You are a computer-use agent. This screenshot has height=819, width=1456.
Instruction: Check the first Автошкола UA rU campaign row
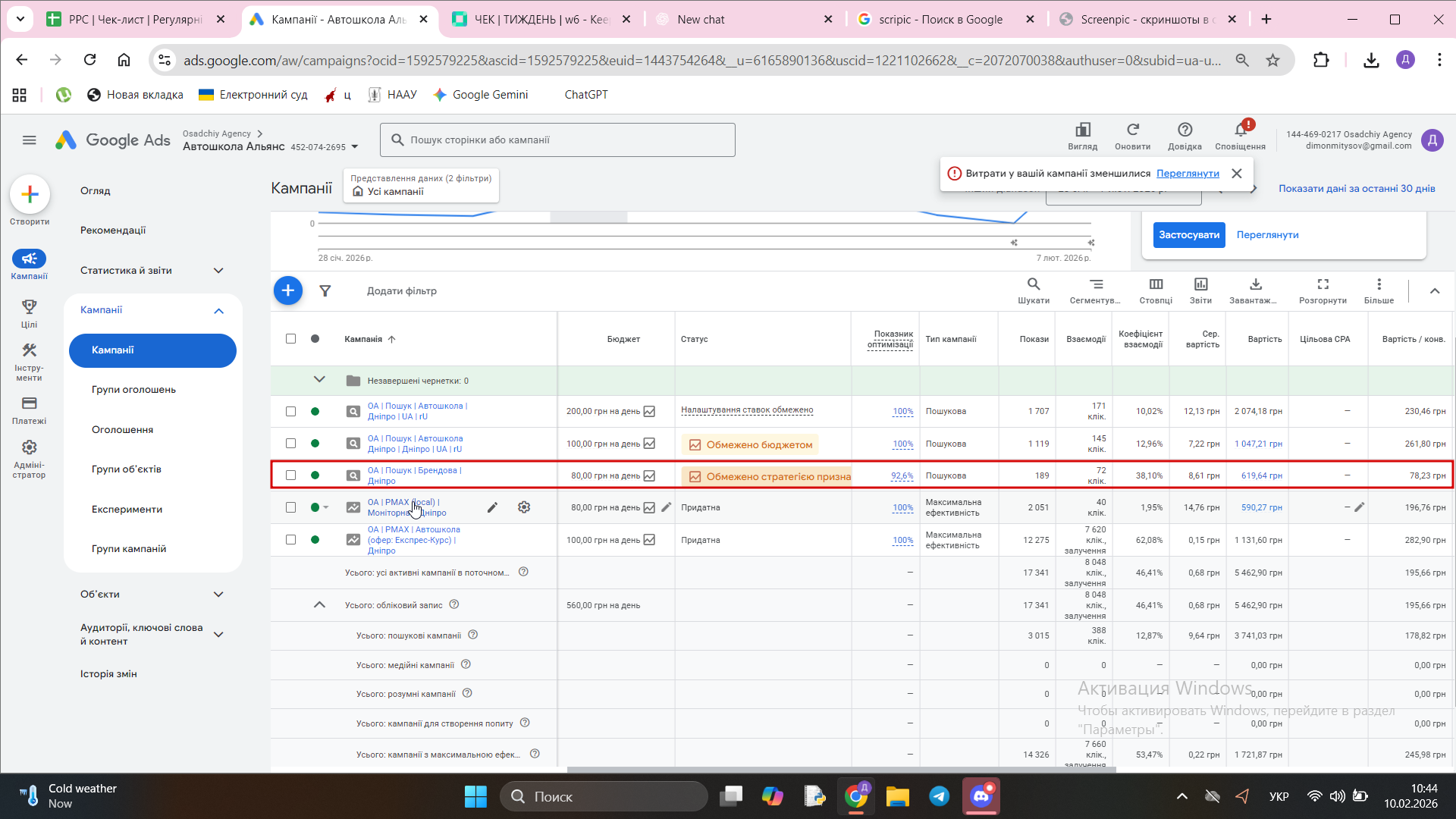click(x=290, y=411)
